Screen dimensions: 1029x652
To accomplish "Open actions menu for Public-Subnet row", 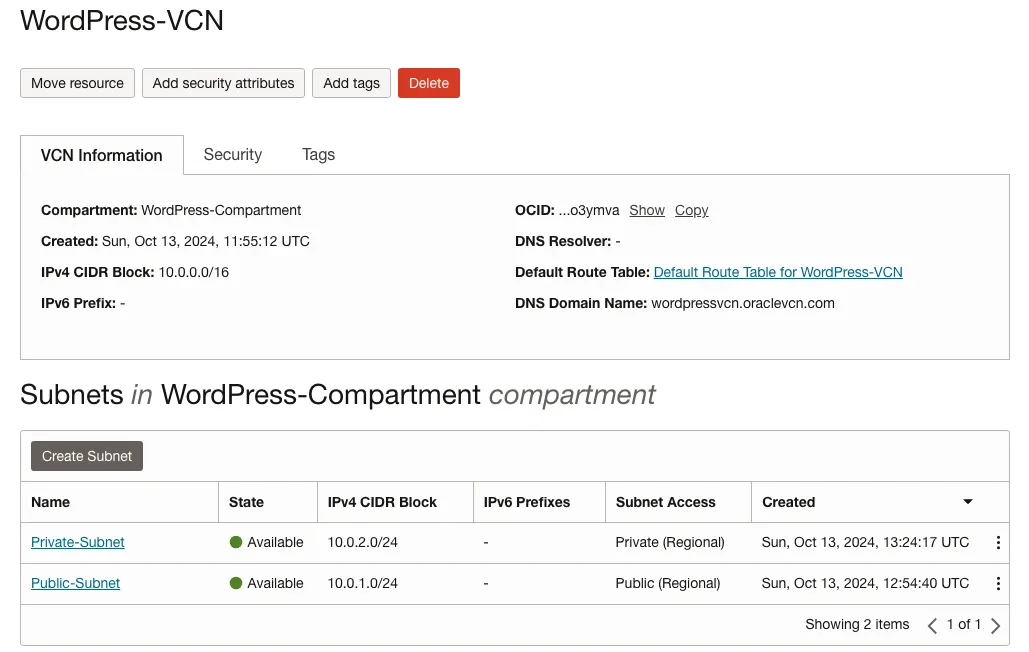I will click(997, 583).
